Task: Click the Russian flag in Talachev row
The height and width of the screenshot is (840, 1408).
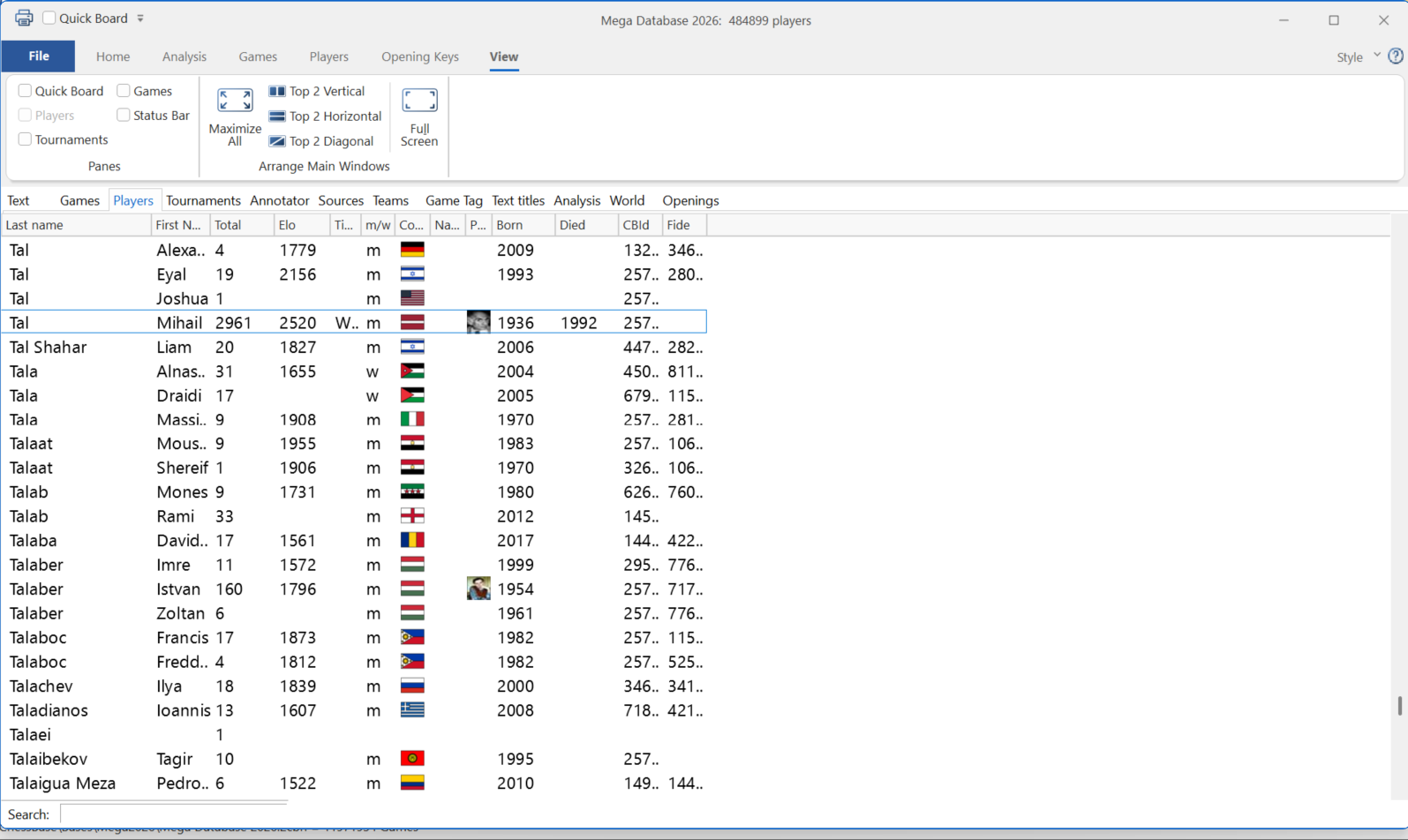Action: click(x=412, y=686)
